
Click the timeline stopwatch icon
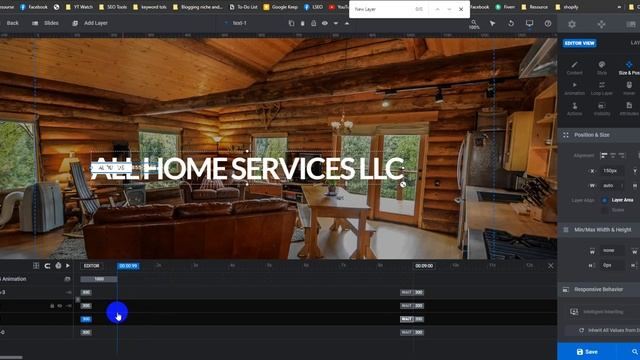pyautogui.click(x=58, y=266)
